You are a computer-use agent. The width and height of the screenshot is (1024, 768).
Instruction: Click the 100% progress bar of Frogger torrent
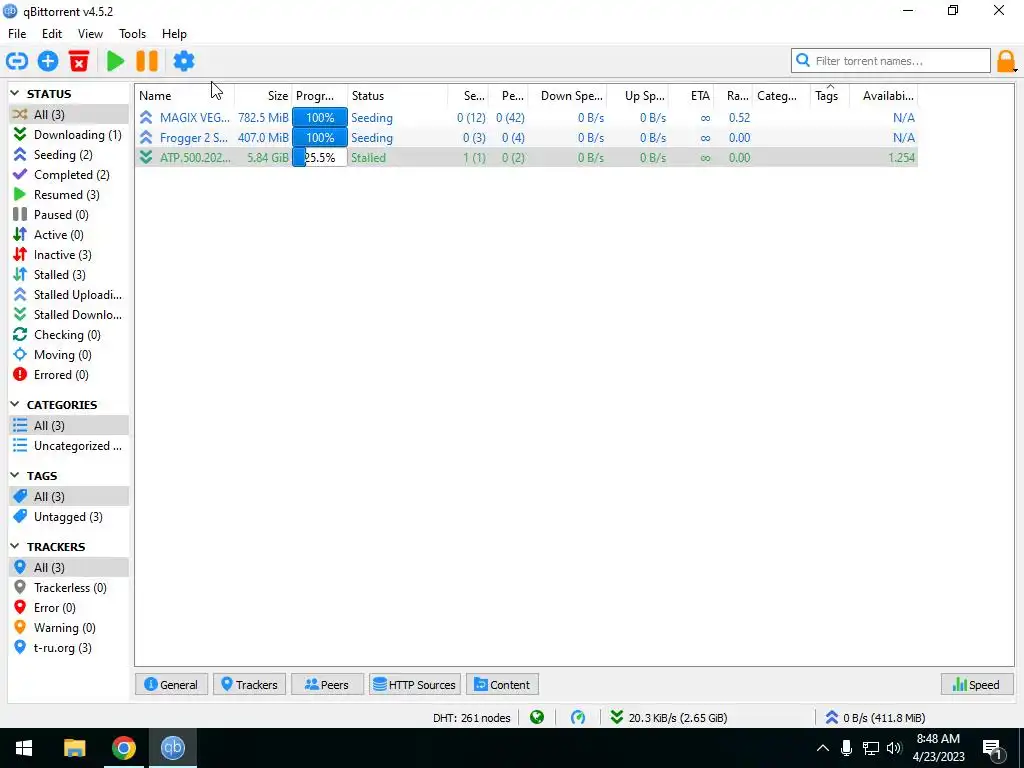pyautogui.click(x=320, y=138)
